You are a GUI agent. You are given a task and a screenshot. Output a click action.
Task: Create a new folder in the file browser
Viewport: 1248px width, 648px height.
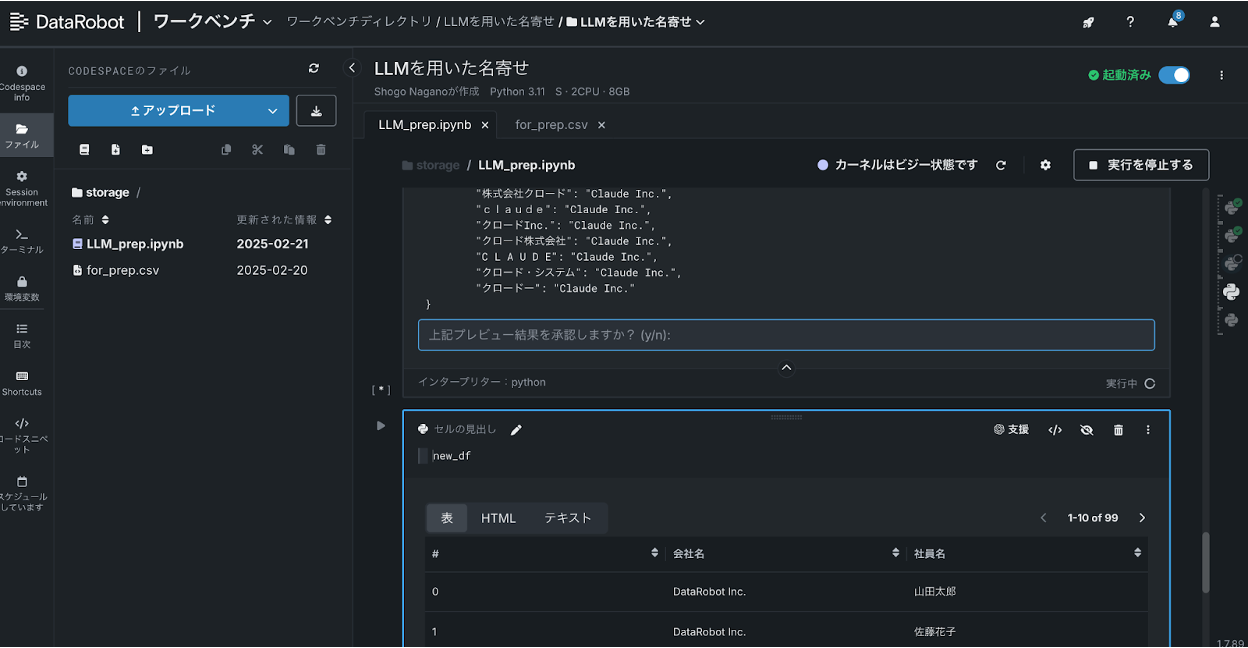[146, 148]
